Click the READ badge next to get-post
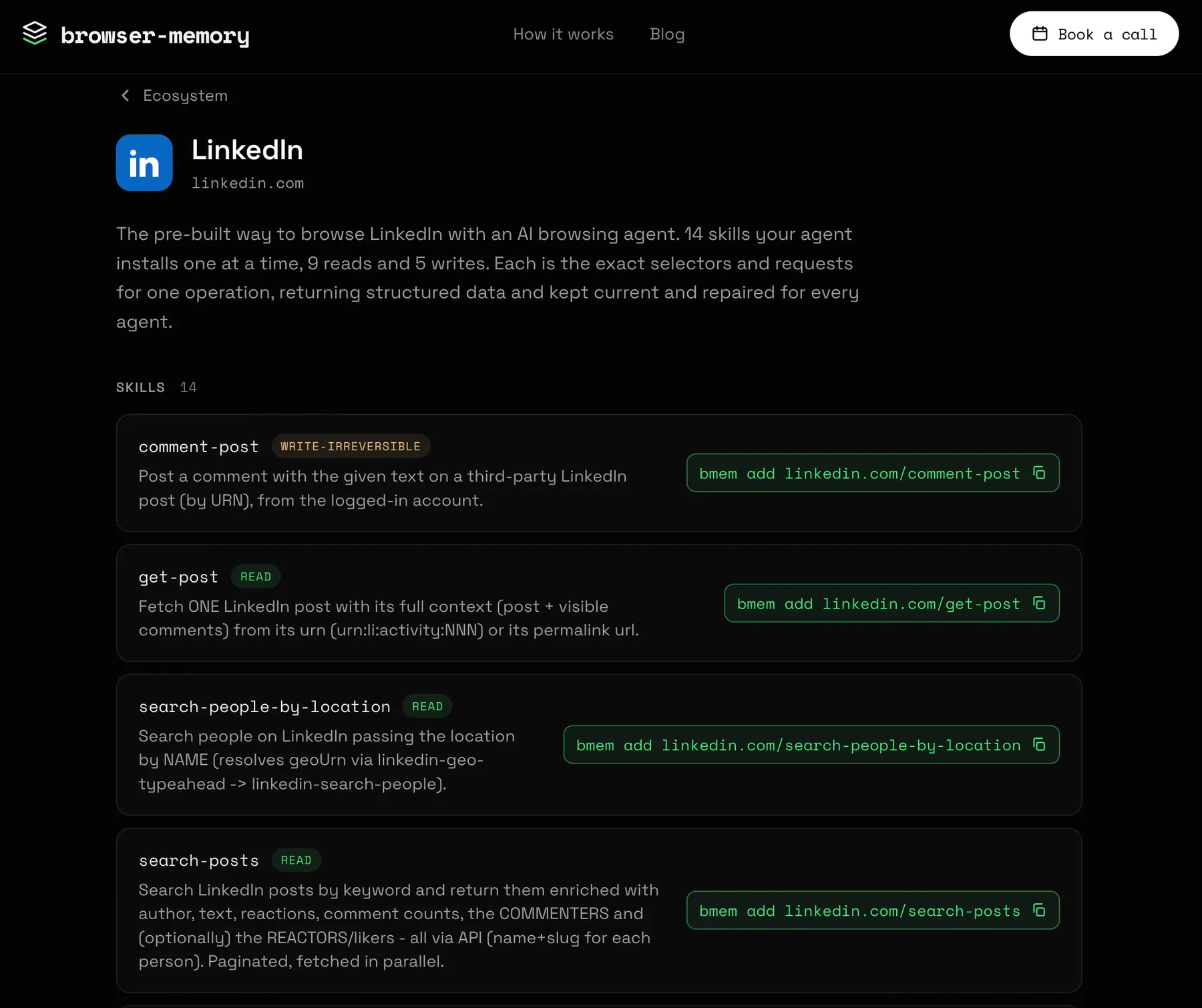This screenshot has width=1202, height=1008. pos(256,576)
